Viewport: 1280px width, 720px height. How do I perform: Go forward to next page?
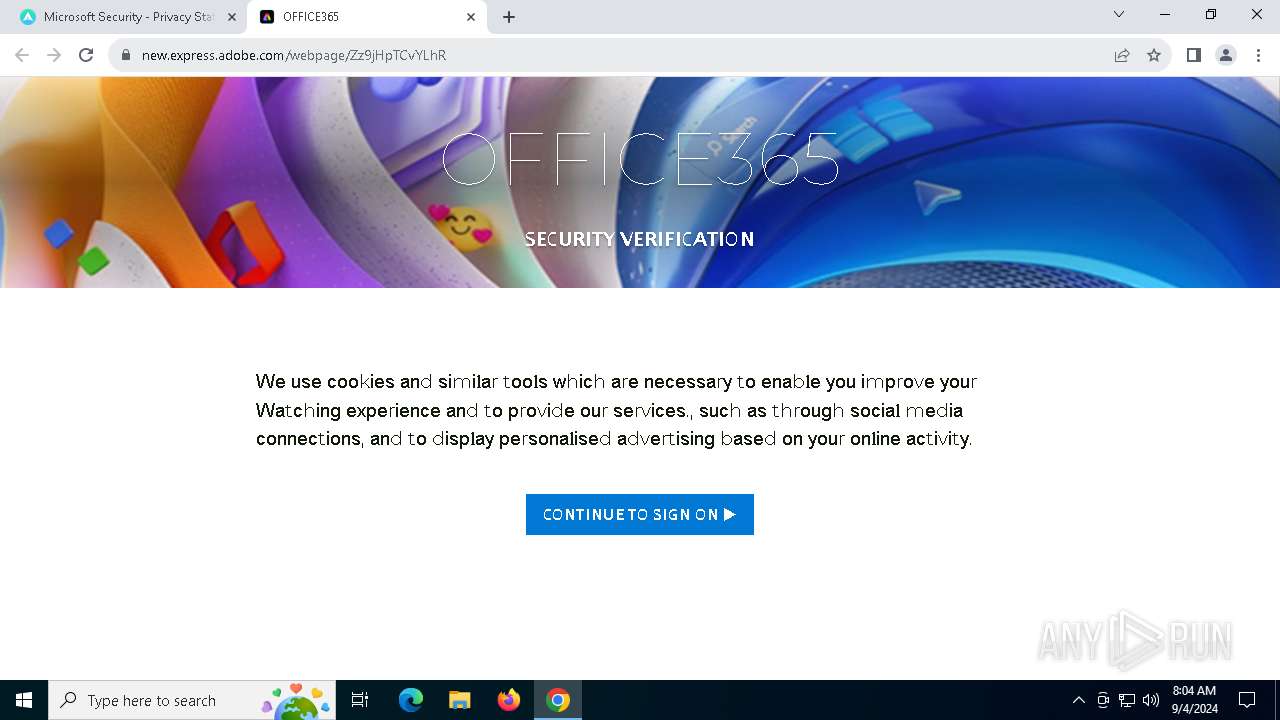(x=54, y=55)
